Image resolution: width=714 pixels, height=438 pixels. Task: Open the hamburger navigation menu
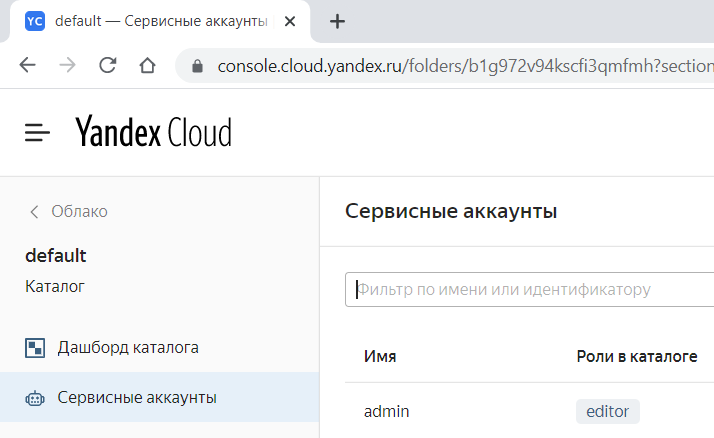(x=37, y=132)
